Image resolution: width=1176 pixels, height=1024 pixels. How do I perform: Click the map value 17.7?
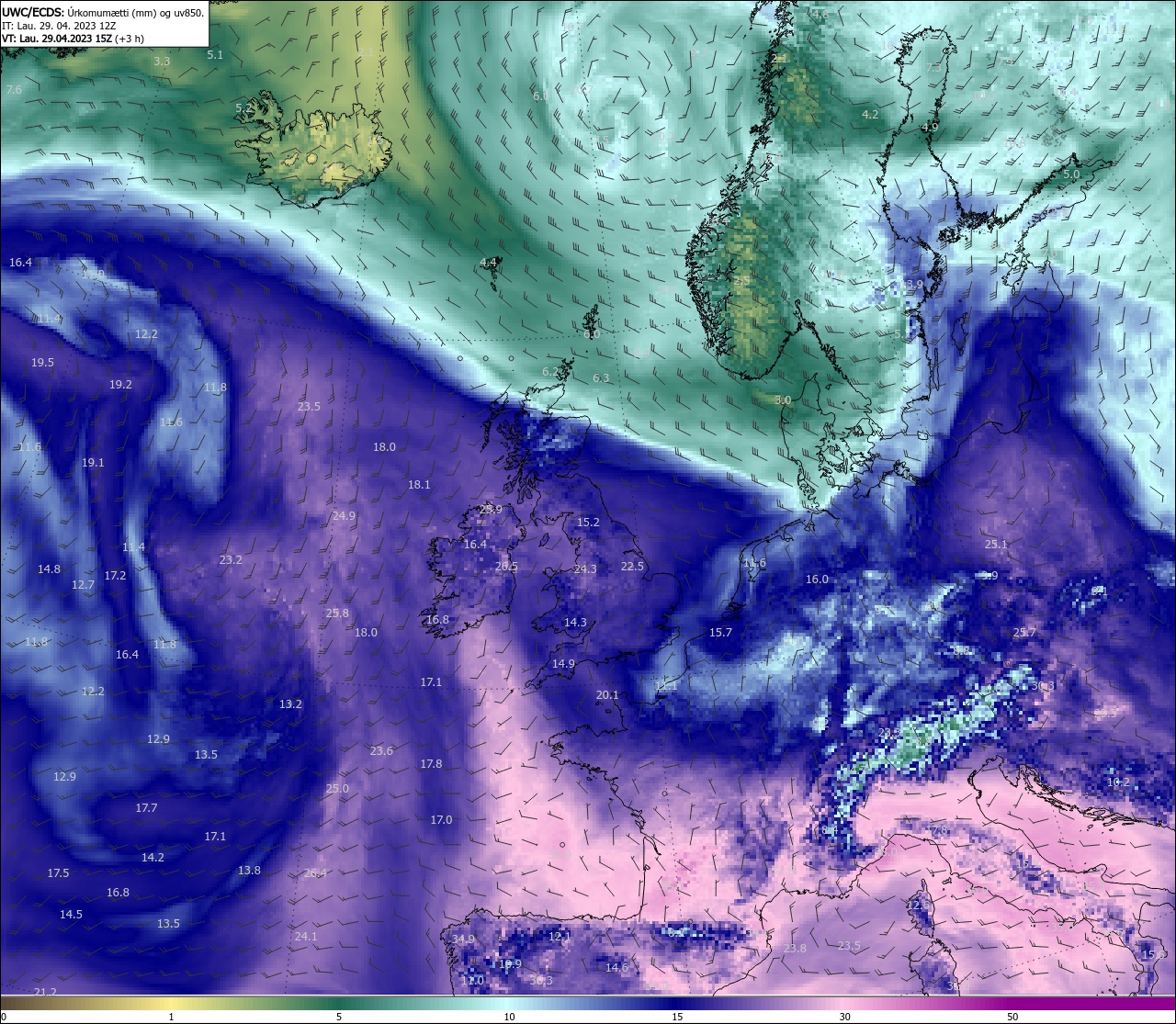(146, 808)
